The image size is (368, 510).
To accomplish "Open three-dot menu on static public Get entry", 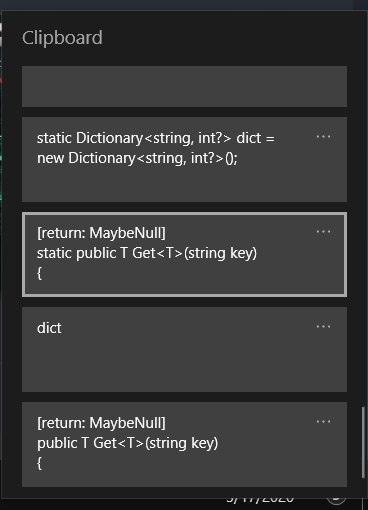I will [x=323, y=232].
